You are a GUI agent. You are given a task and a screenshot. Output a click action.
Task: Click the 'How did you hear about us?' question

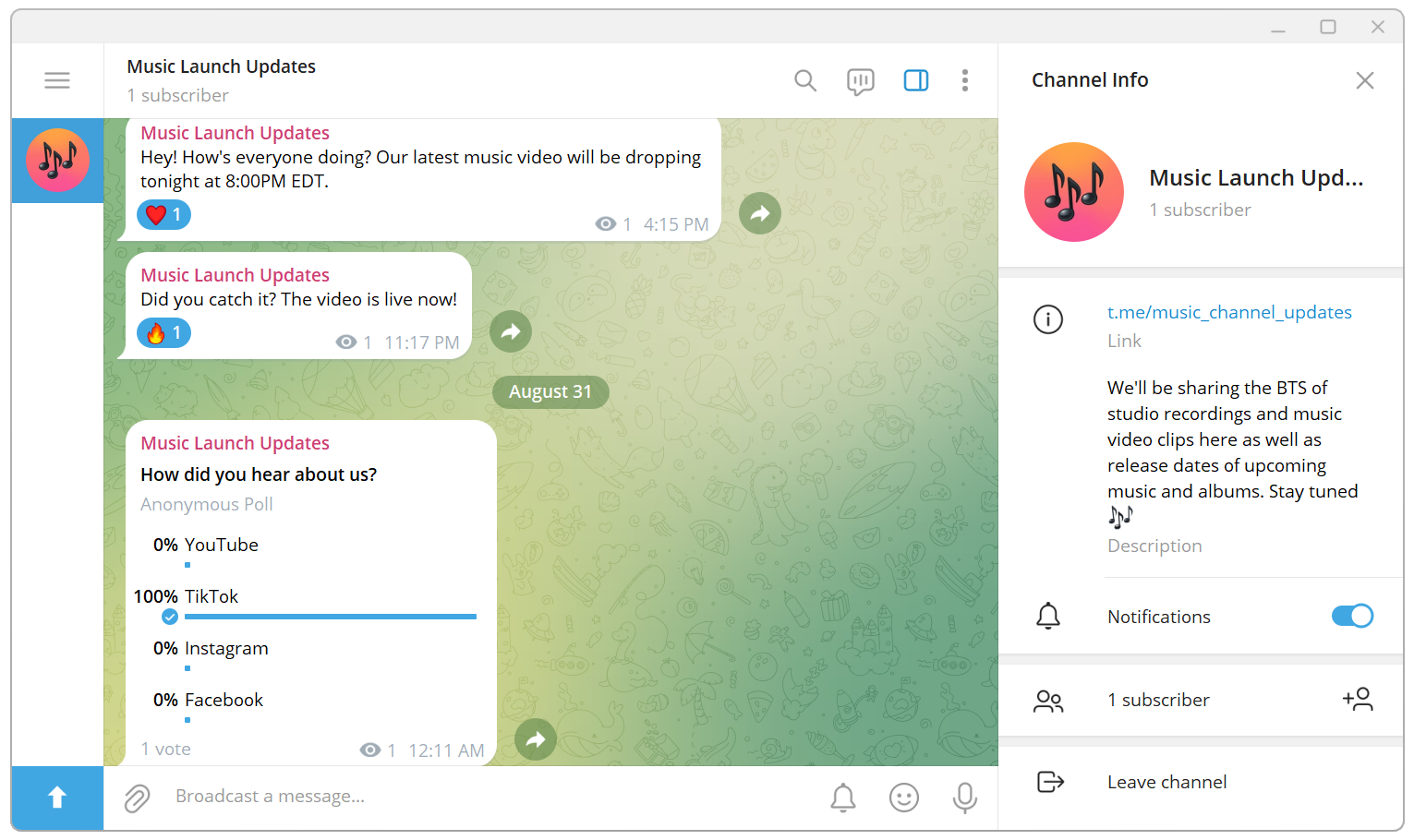(259, 474)
